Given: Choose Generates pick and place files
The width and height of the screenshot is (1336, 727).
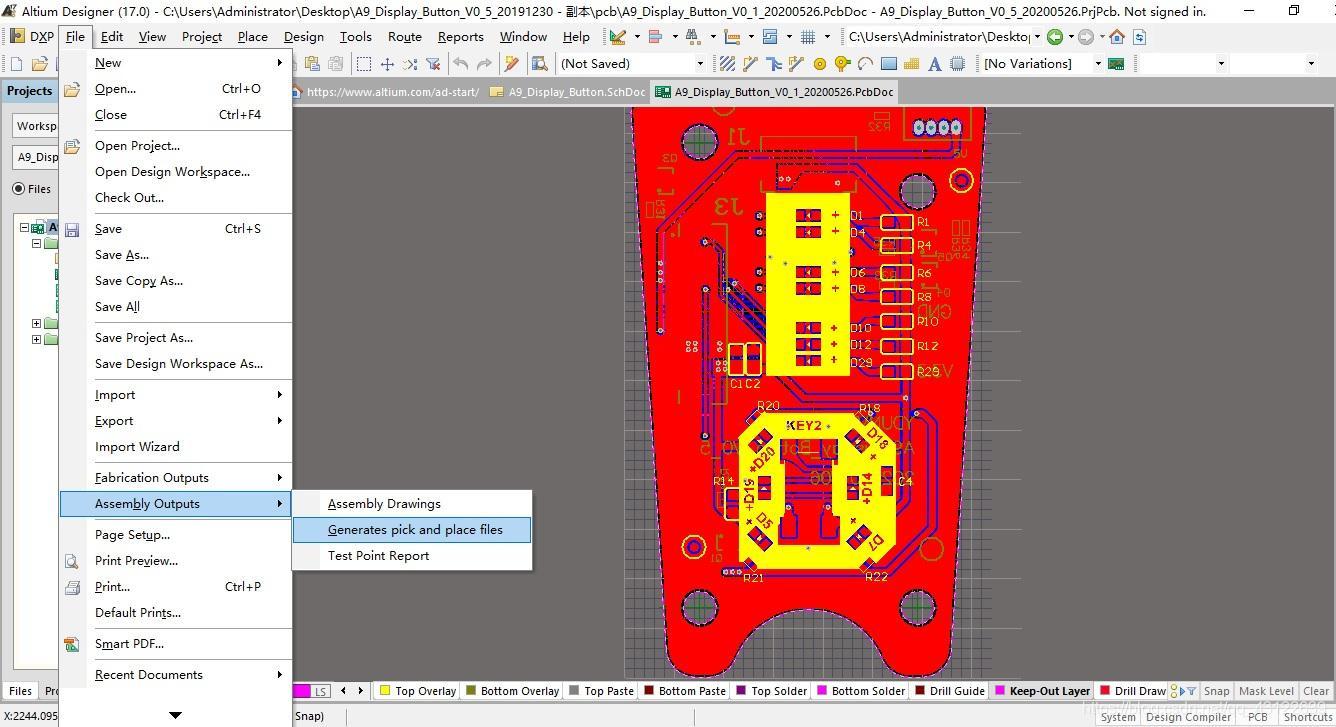Looking at the screenshot, I should pos(412,530).
